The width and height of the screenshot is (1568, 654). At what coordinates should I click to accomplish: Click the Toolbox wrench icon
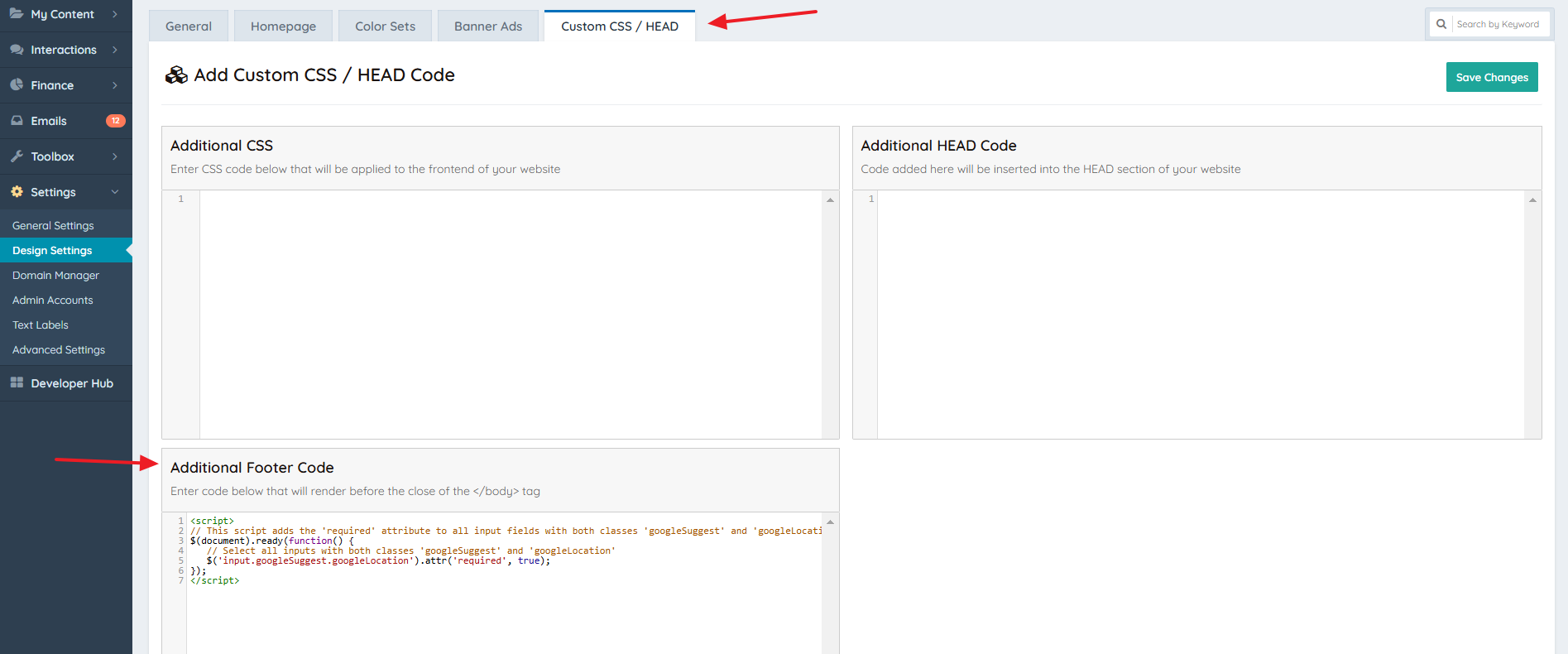(x=17, y=156)
